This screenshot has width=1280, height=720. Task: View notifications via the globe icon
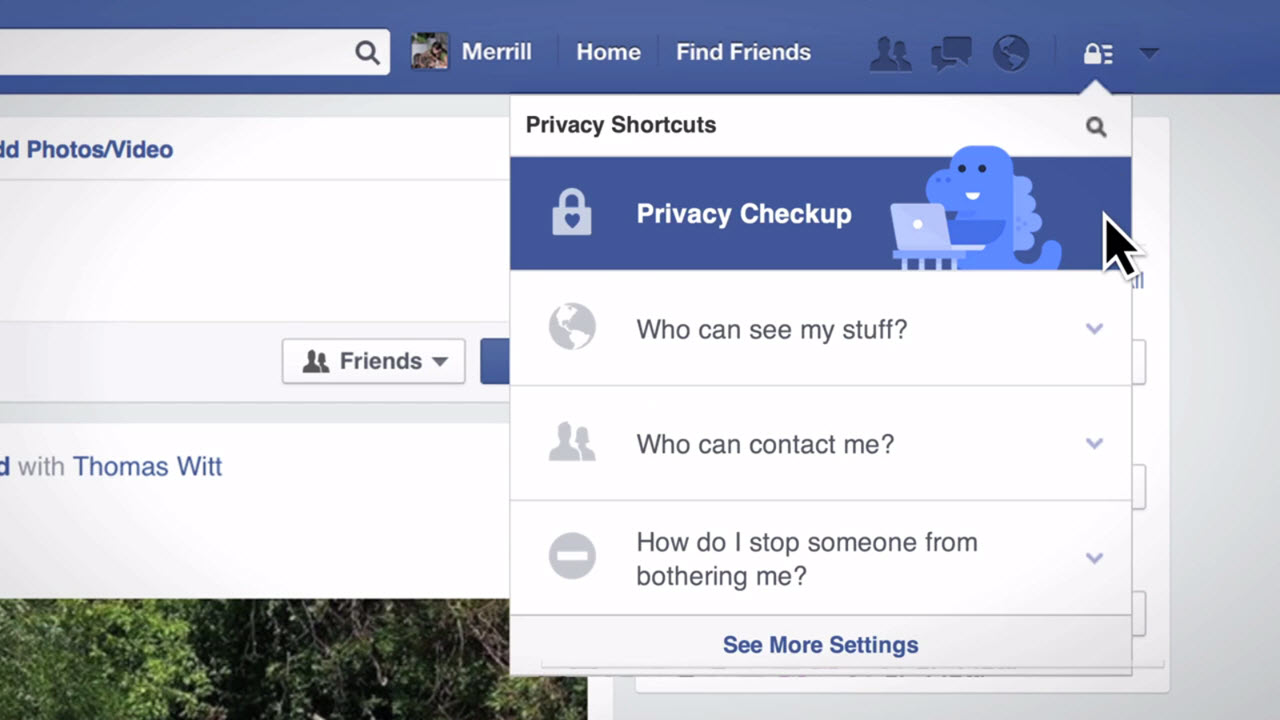pyautogui.click(x=1010, y=53)
